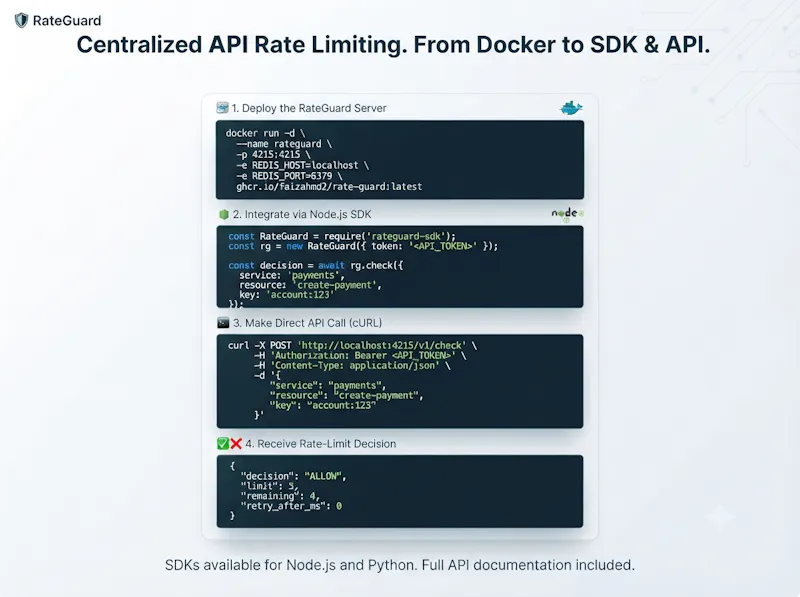This screenshot has height=597, width=800.
Task: Click the JSON body line "key": "account:123"
Action: click(x=323, y=405)
